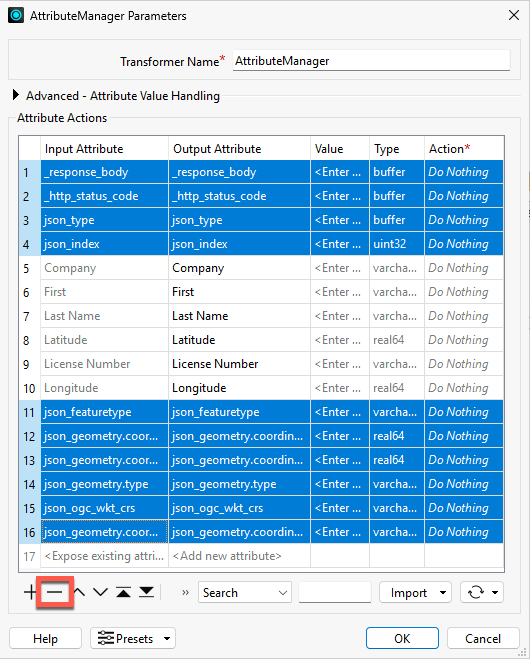Click real64 type in row 12
This screenshot has height=659, width=530.
tap(396, 436)
